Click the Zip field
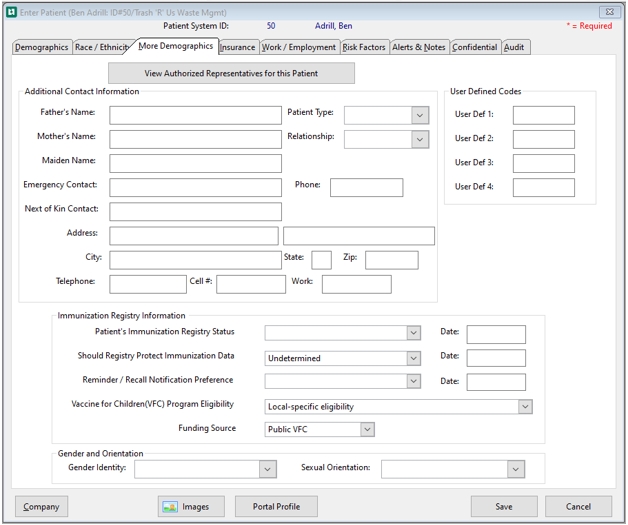The width and height of the screenshot is (628, 525). coord(392,260)
